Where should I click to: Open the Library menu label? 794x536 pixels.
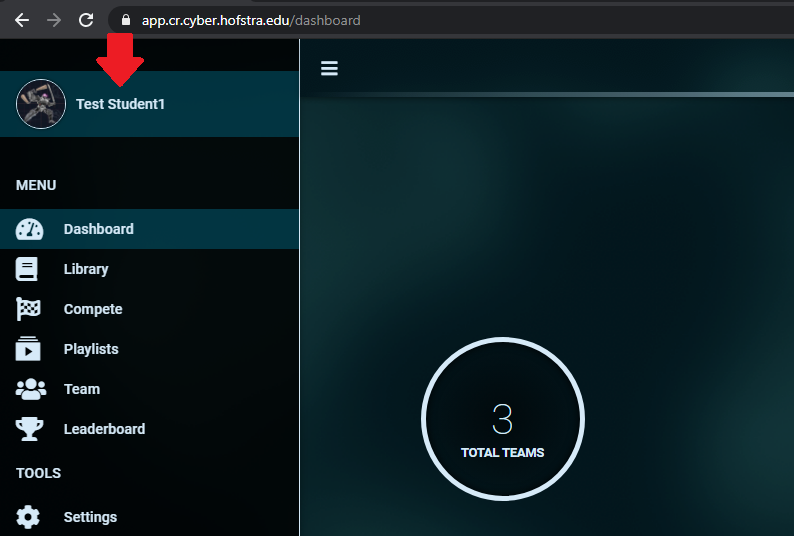[86, 269]
